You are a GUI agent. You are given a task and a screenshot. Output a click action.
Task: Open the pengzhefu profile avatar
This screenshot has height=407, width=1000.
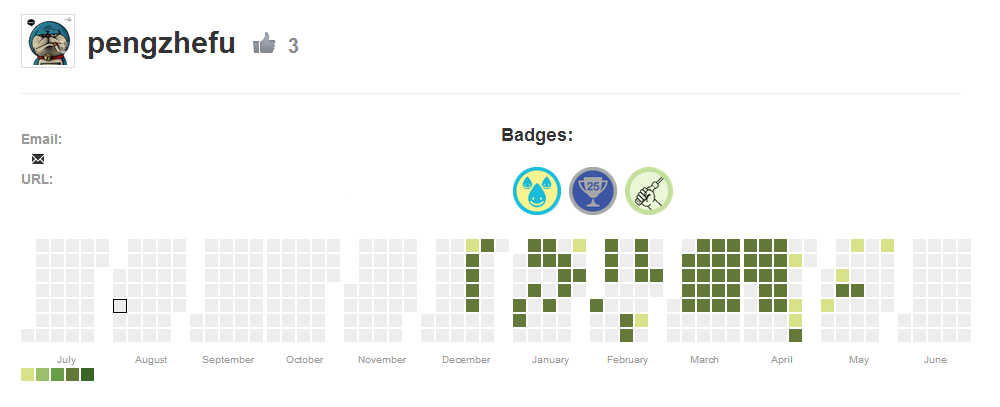coord(48,42)
